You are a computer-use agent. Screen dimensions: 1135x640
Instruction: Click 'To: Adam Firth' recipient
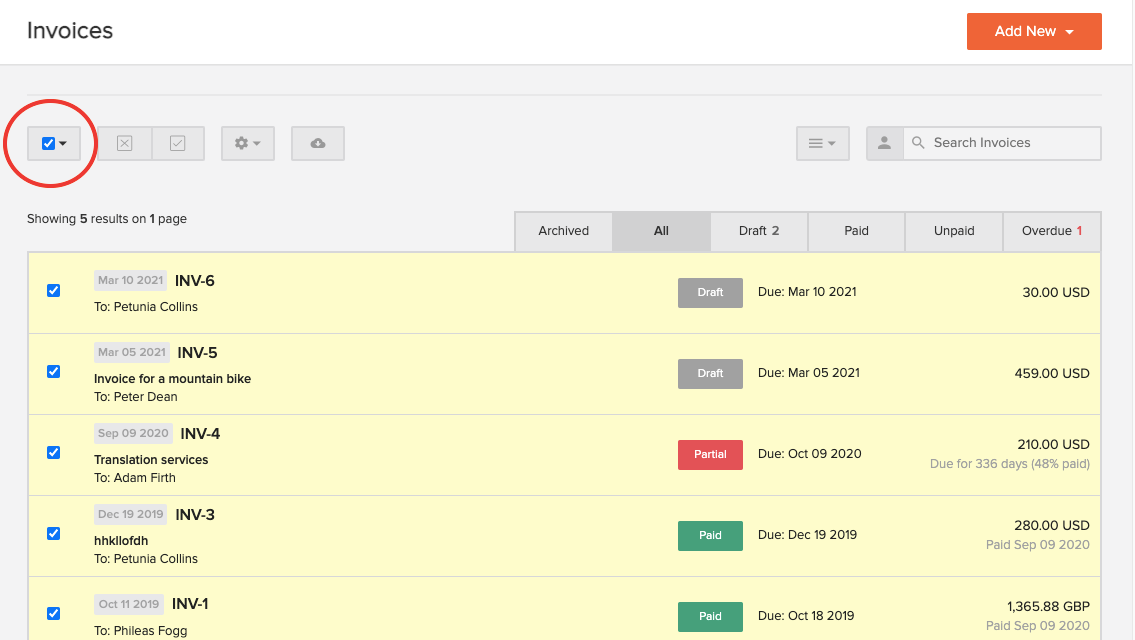pyautogui.click(x=135, y=478)
